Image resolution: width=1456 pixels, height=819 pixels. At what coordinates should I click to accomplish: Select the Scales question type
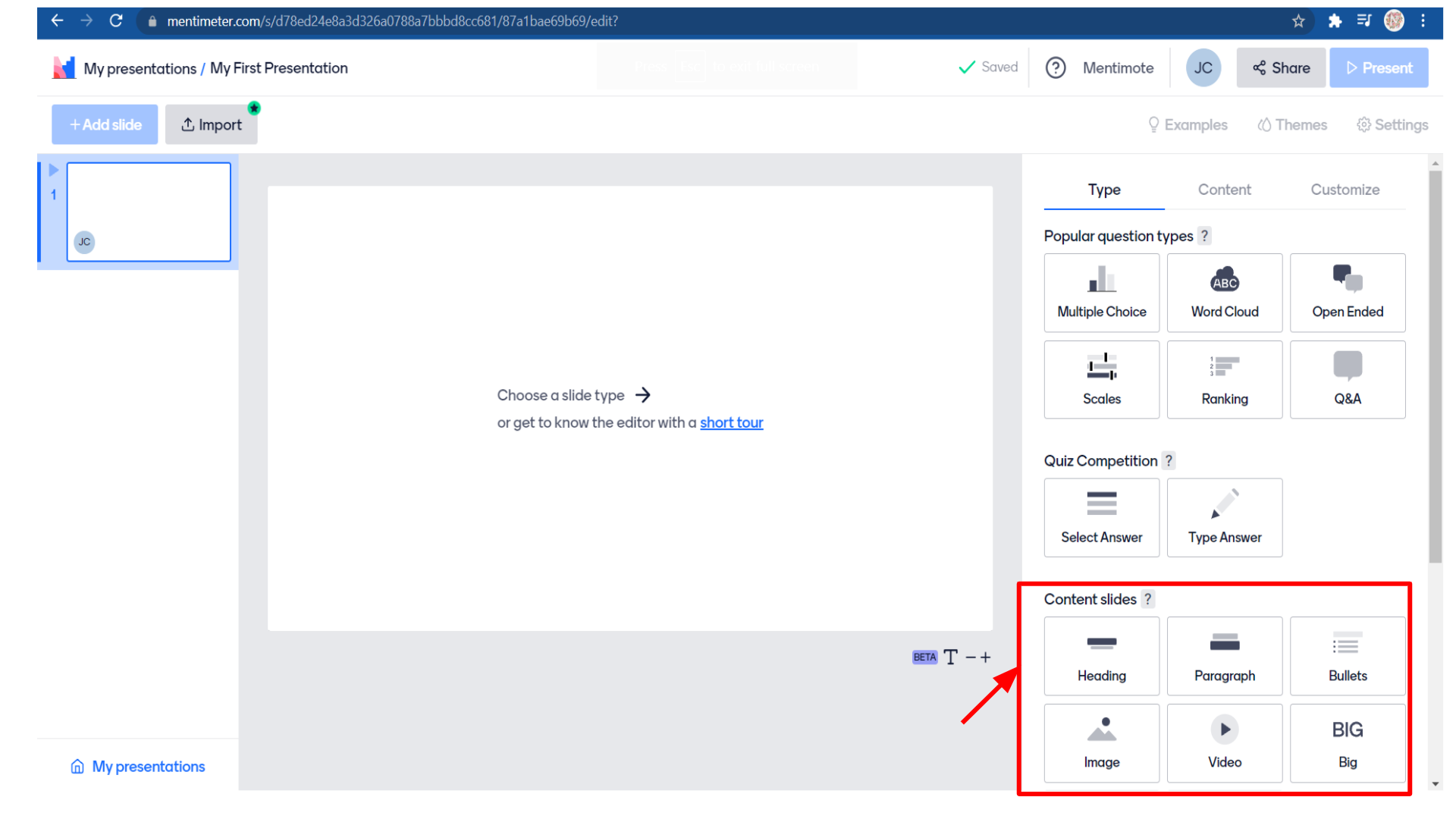[x=1101, y=379]
